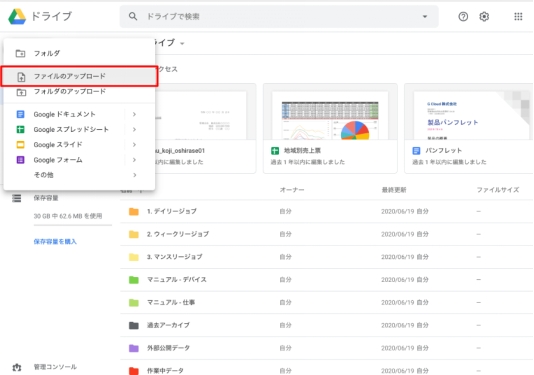
Task: Click the search magnifier icon
Action: click(x=133, y=16)
